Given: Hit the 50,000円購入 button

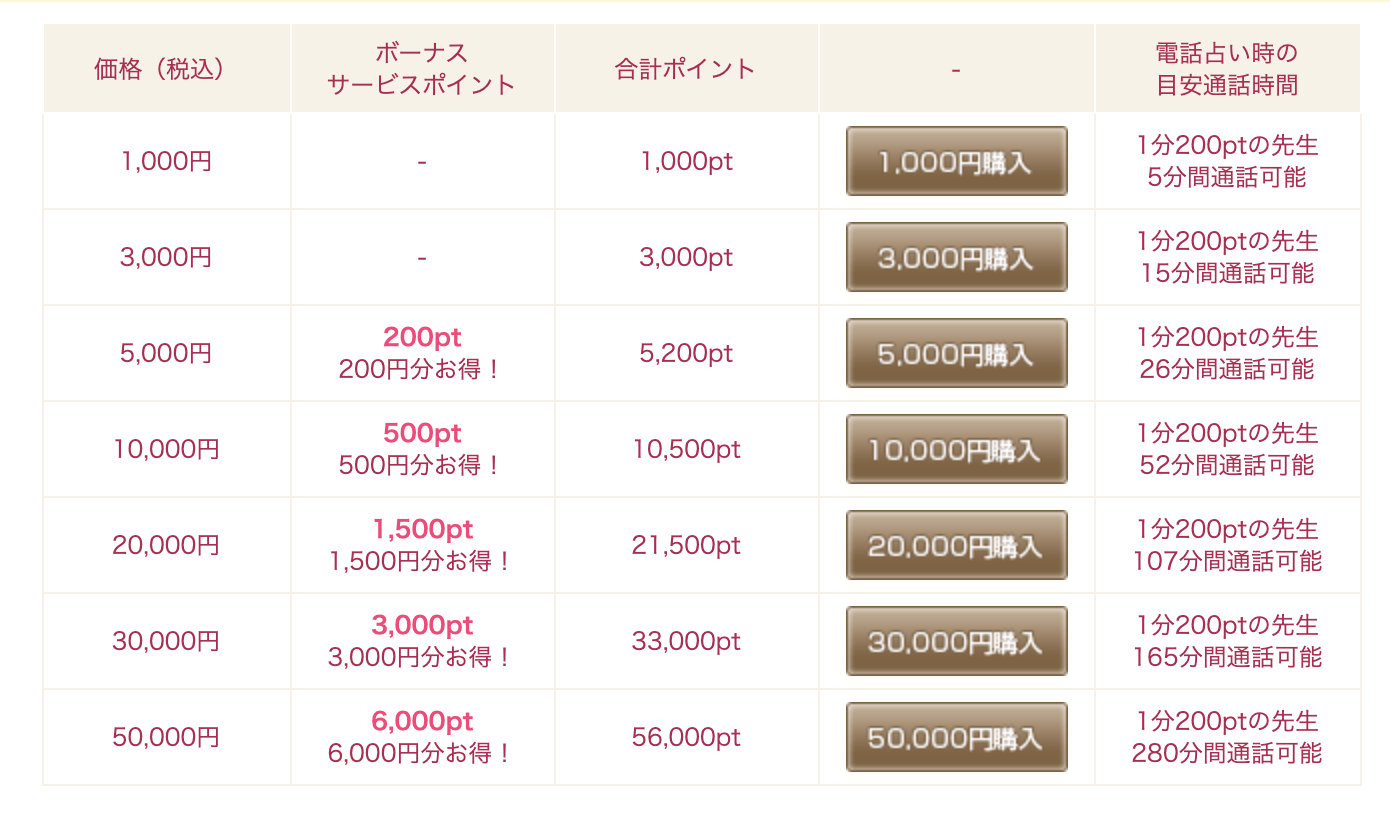Looking at the screenshot, I should tap(956, 737).
